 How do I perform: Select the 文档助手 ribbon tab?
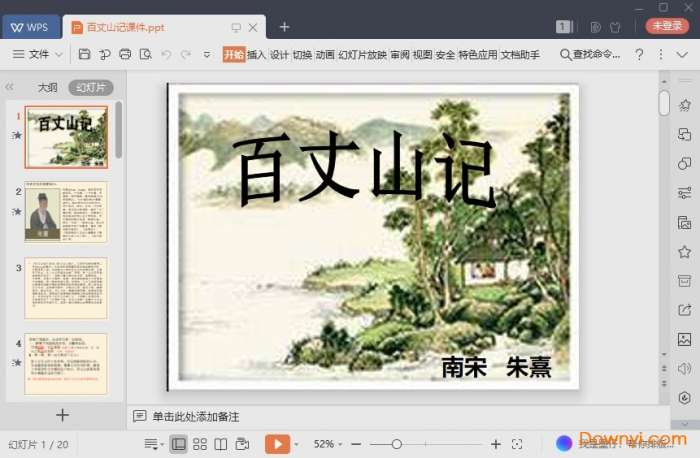(x=520, y=54)
